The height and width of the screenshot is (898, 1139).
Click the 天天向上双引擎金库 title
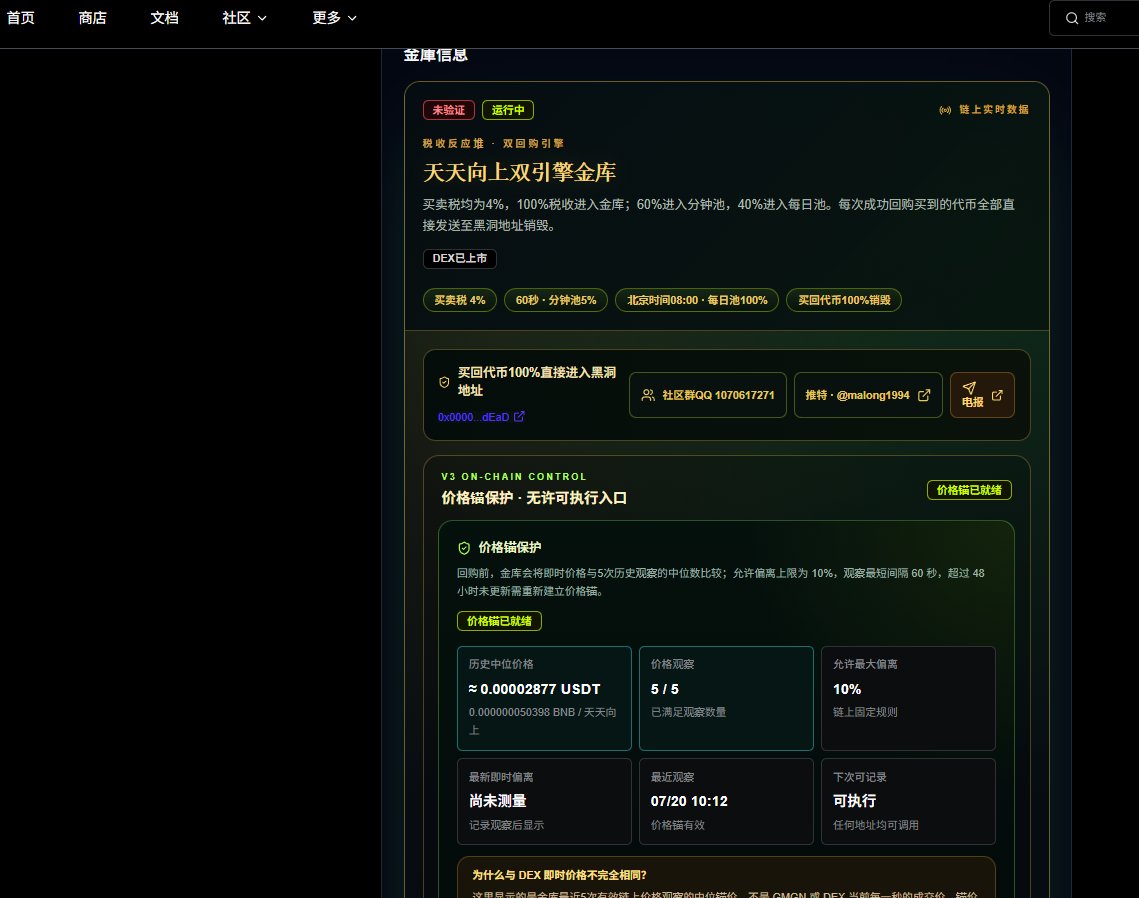pyautogui.click(x=519, y=172)
